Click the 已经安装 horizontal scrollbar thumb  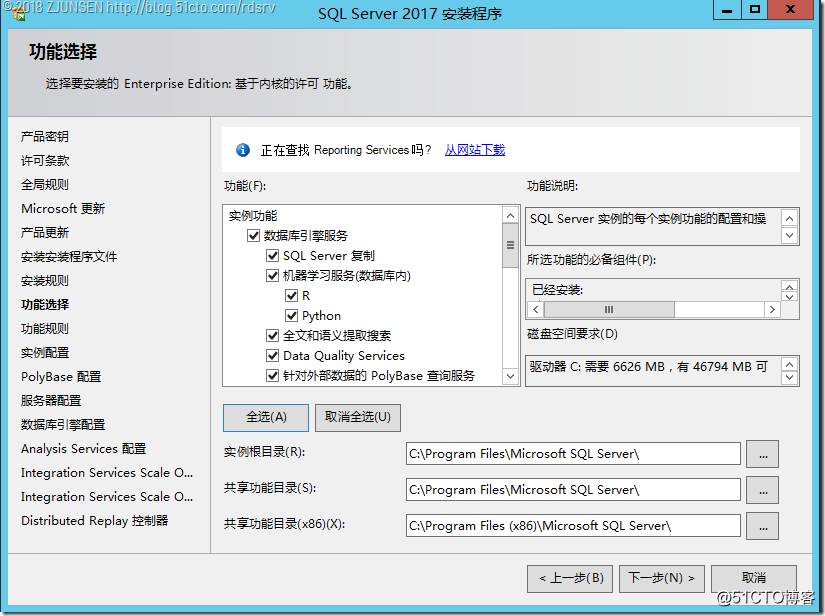(x=609, y=309)
